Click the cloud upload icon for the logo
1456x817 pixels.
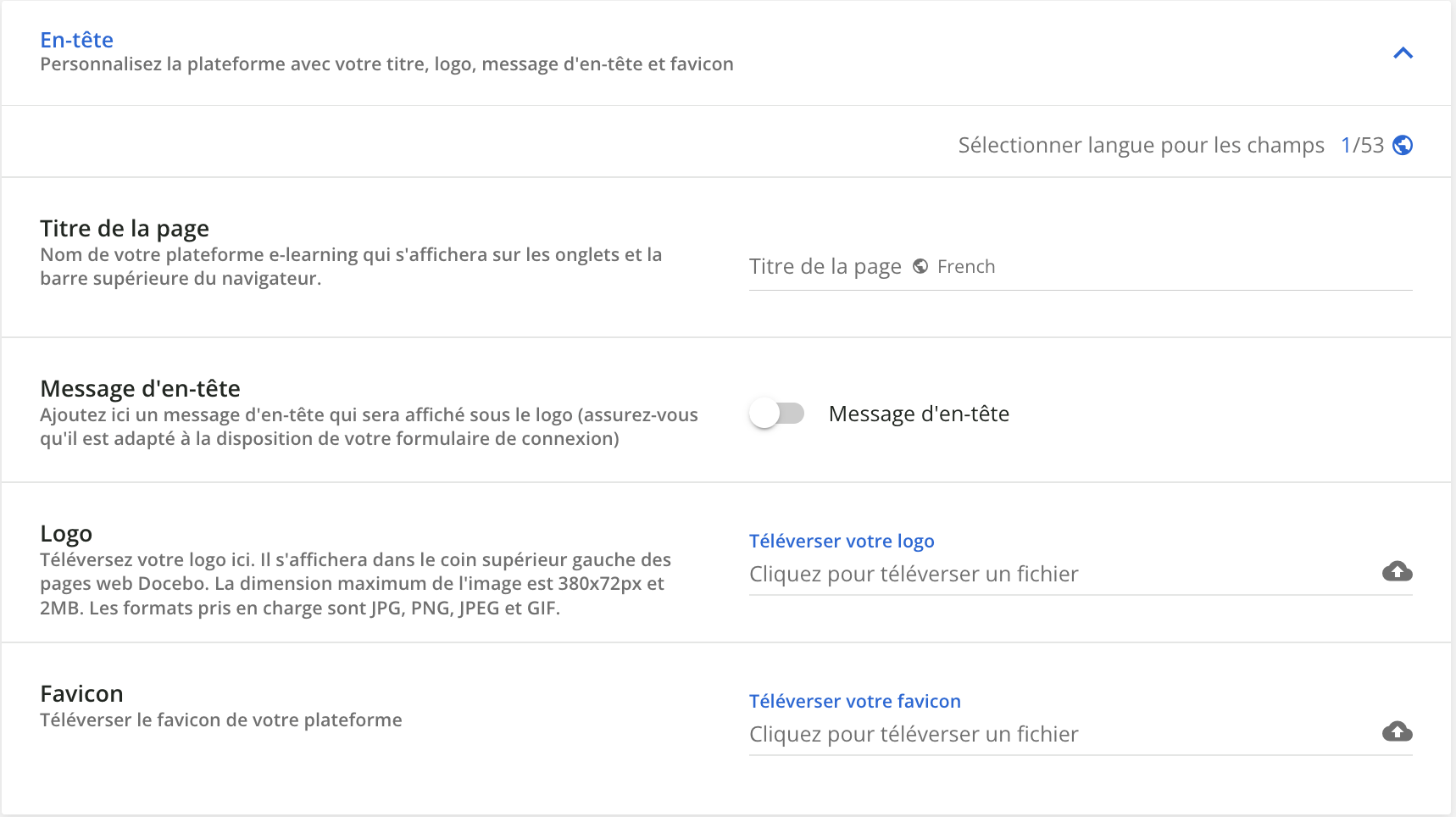pyautogui.click(x=1398, y=573)
